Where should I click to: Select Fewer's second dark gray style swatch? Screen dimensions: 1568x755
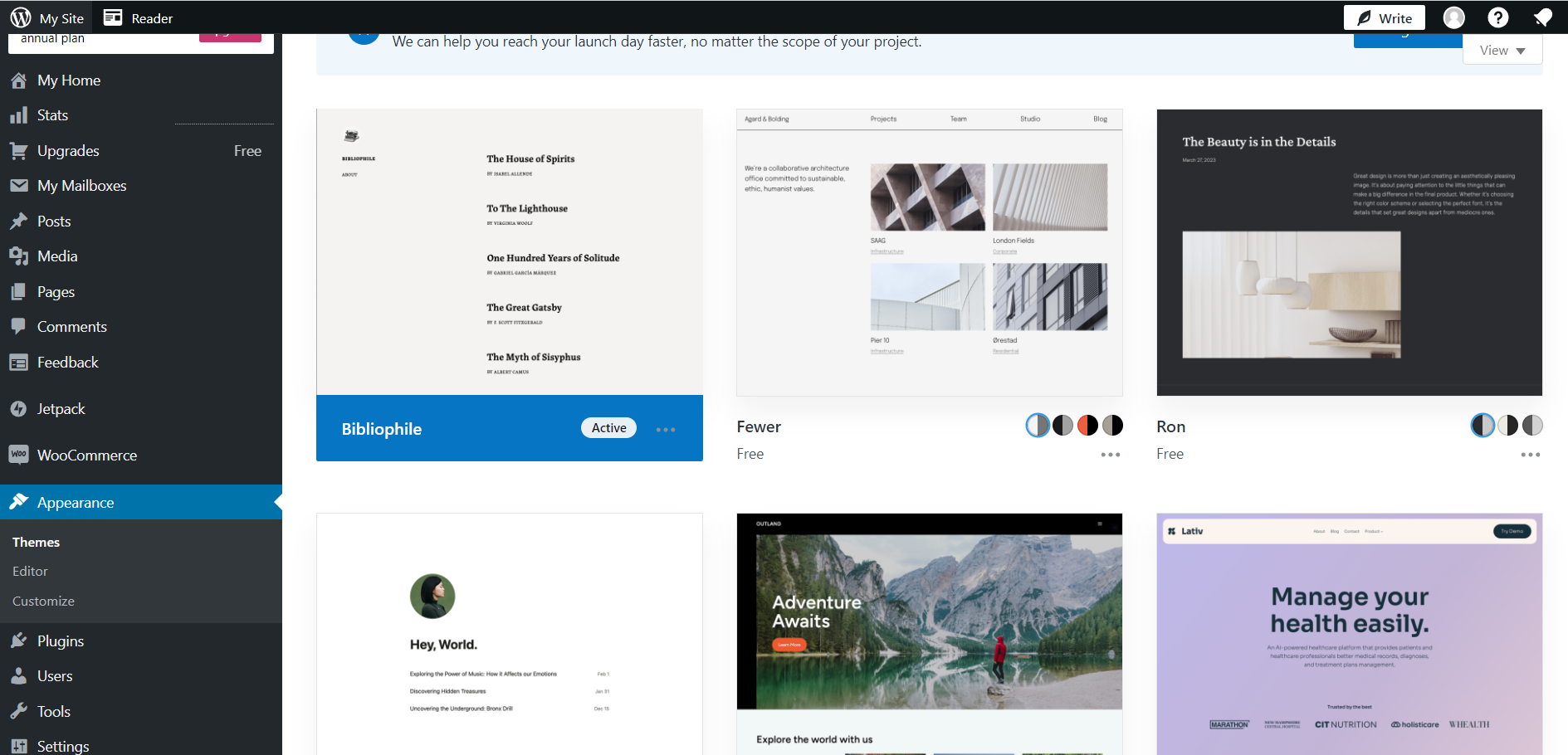pos(1062,426)
